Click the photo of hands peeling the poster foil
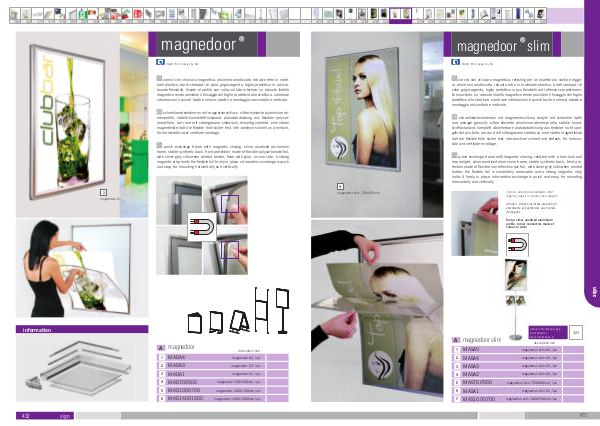This screenshot has width=600, height=426. (377, 310)
